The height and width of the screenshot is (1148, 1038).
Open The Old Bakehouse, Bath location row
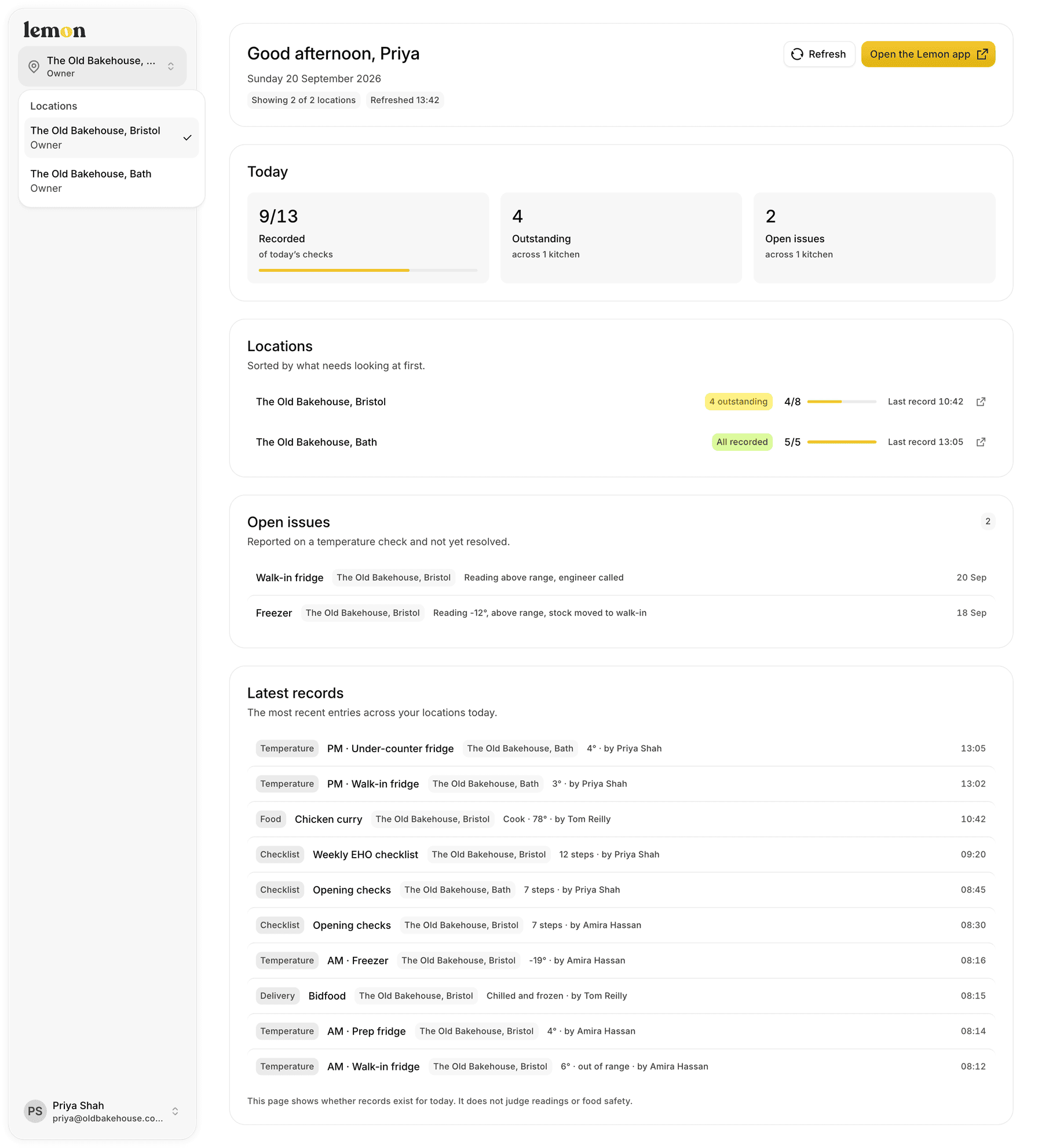(x=621, y=442)
